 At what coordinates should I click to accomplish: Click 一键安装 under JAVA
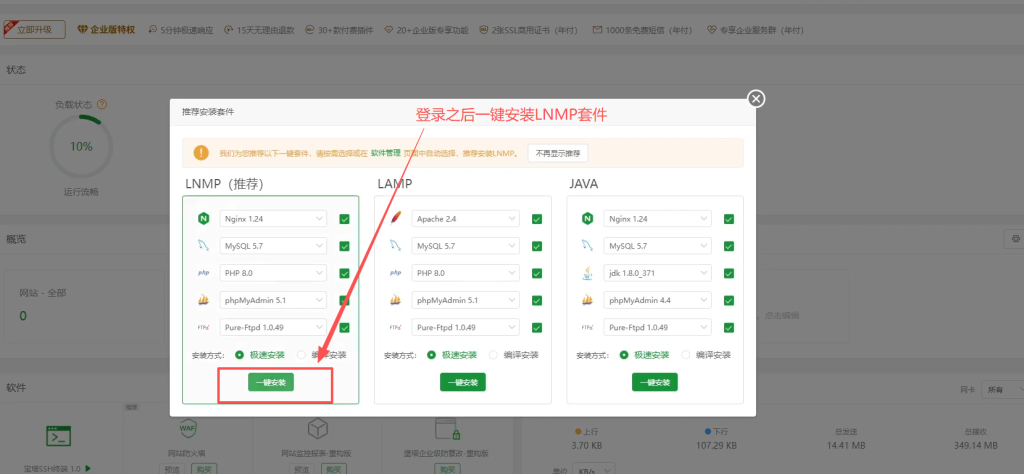[654, 383]
